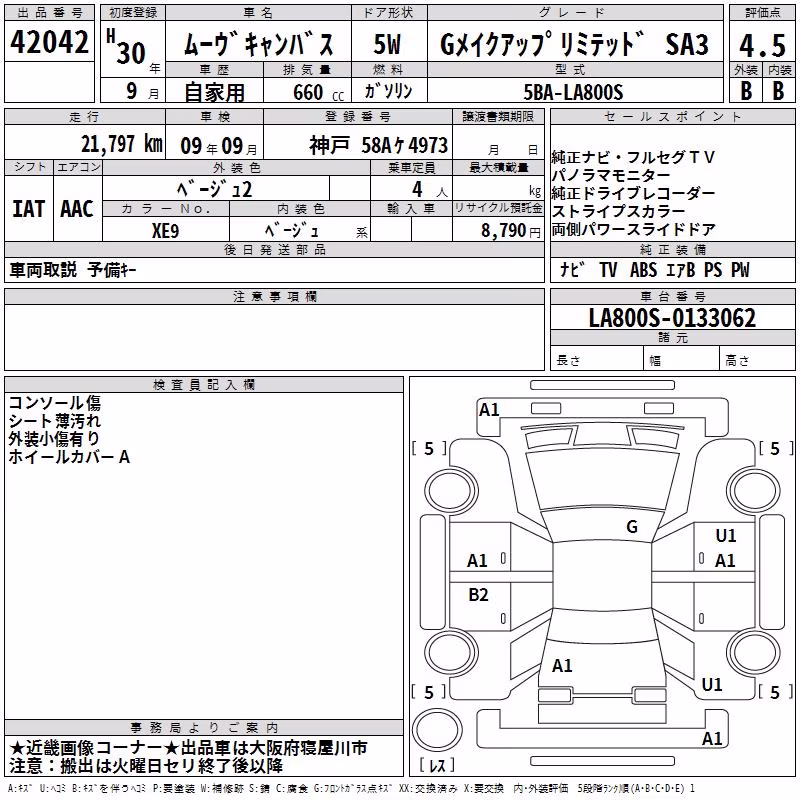Select the car name ムーヴキャンバス
The image size is (800, 800).
[x=258, y=44]
